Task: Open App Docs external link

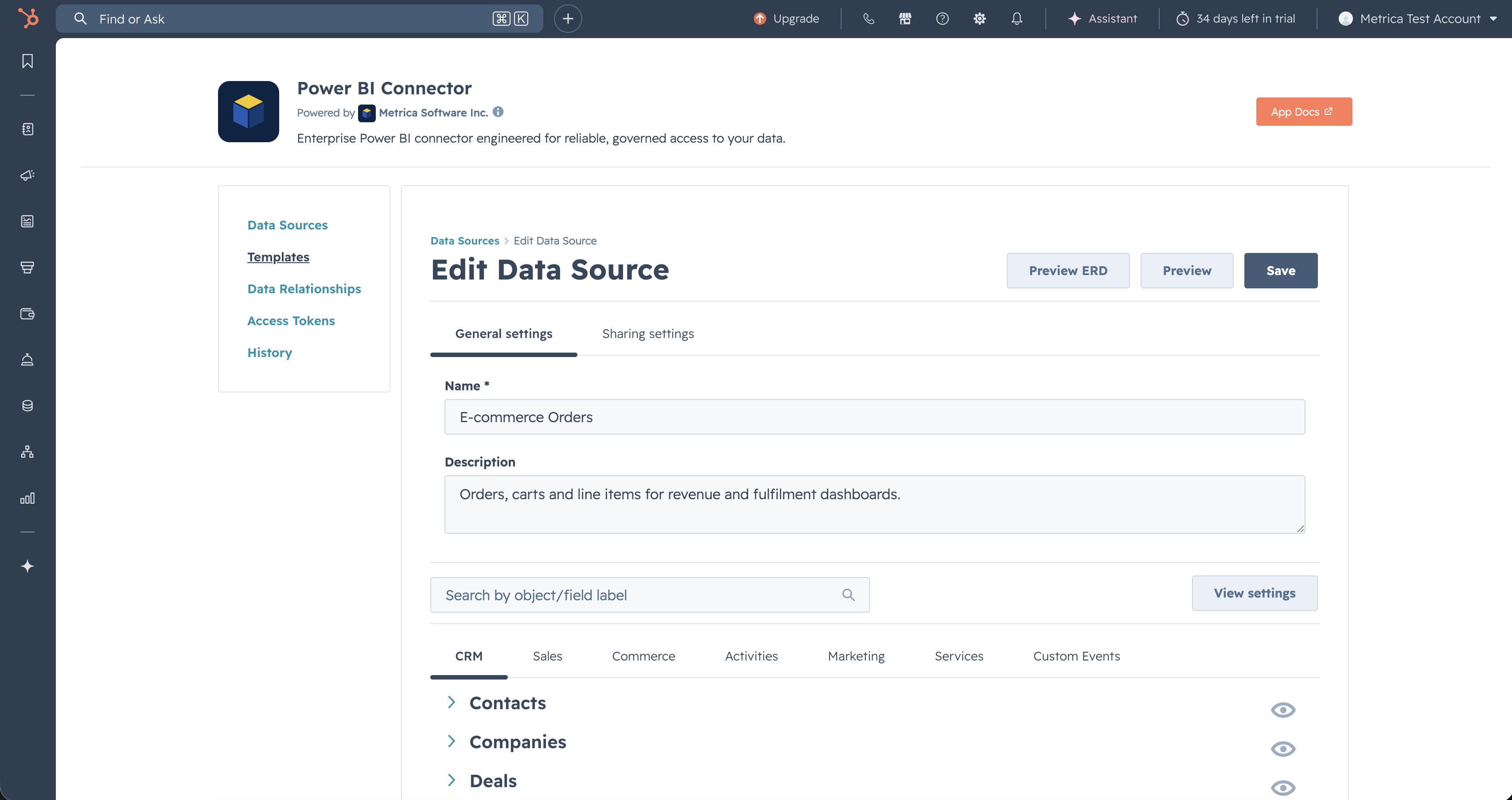Action: pos(1304,112)
